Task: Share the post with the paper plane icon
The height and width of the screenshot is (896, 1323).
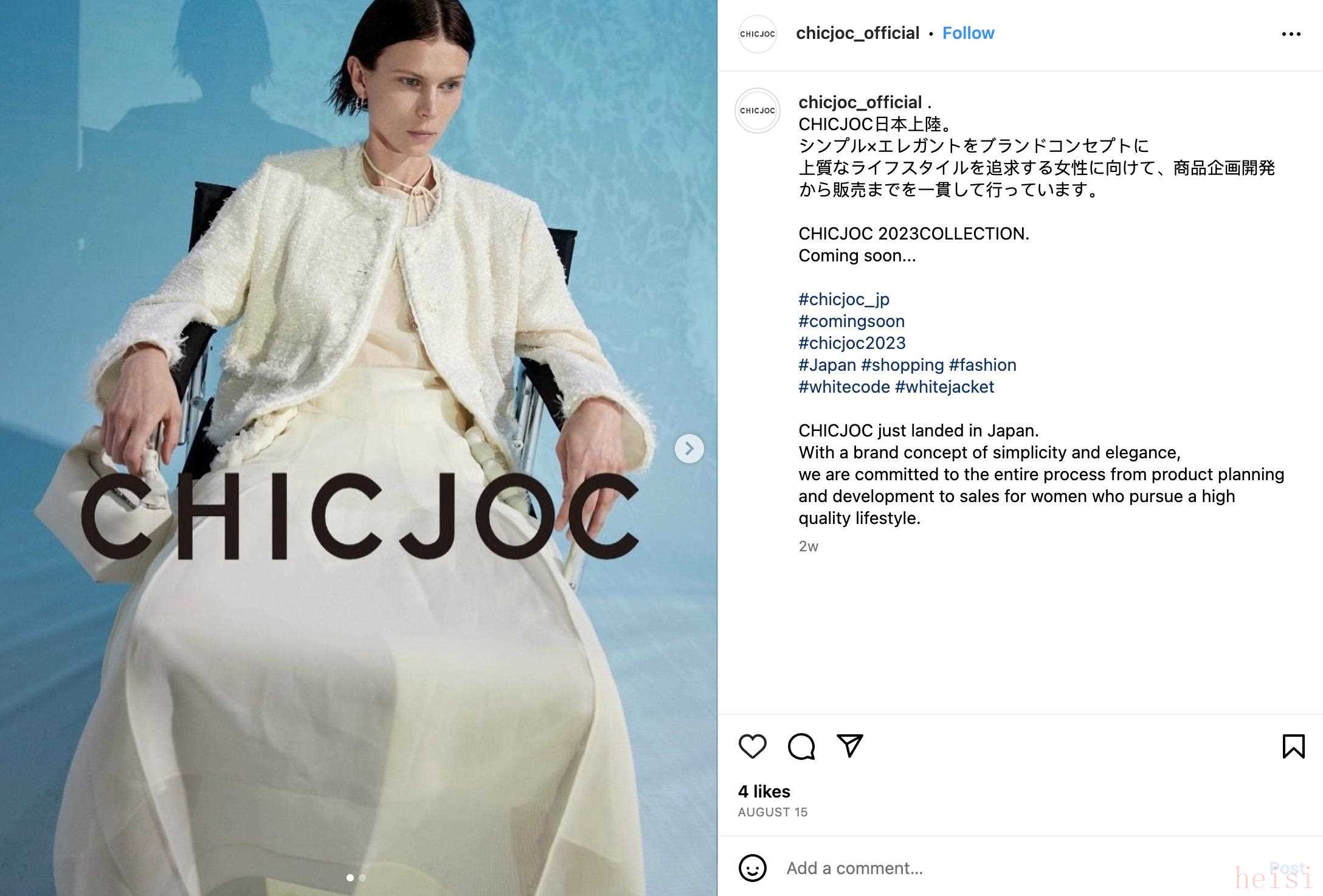Action: click(850, 746)
